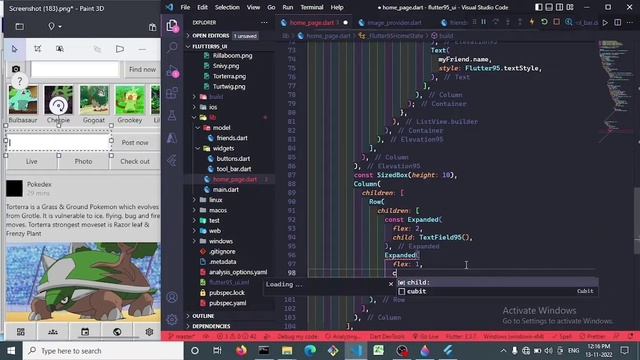640x360 pixels.
Task: Open the Terminal menu
Action: tap(312, 7)
